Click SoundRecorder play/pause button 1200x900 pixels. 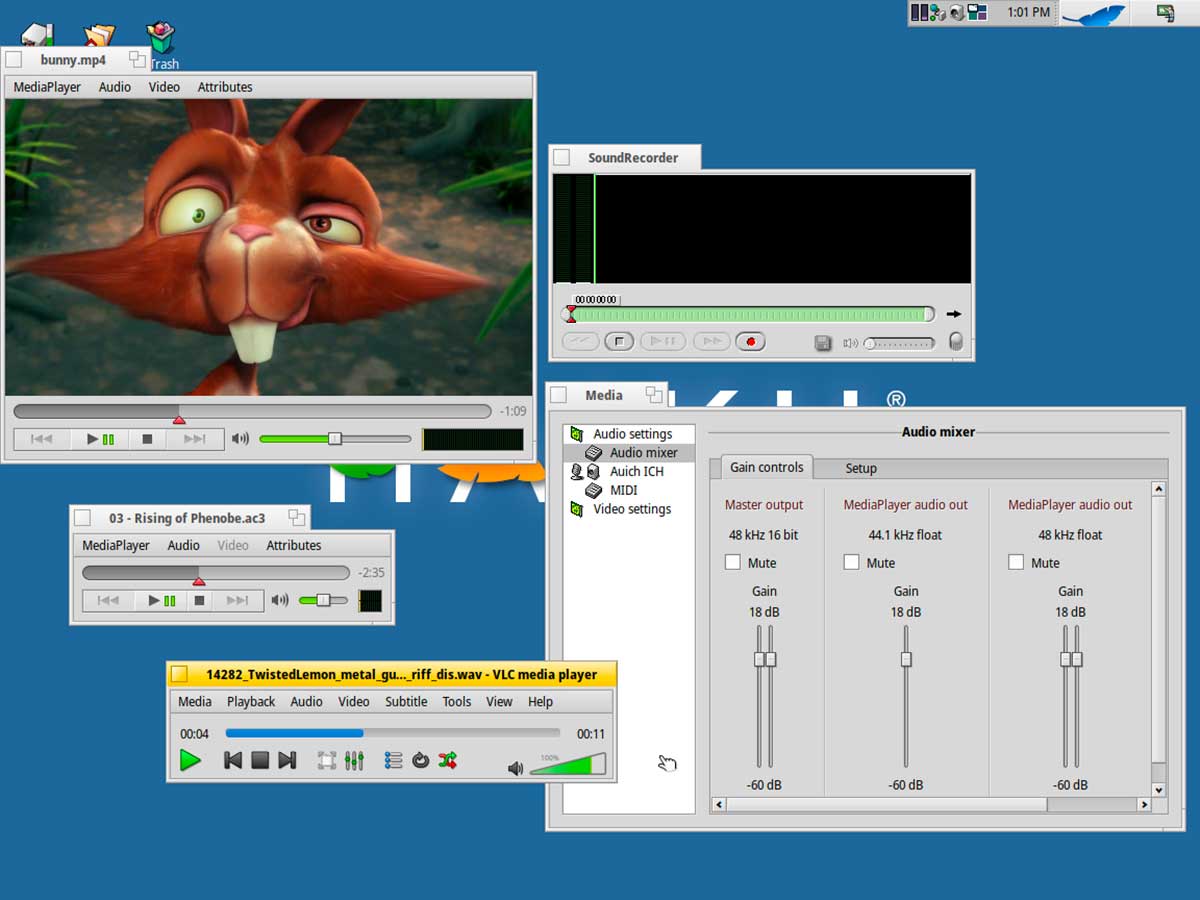pos(663,342)
